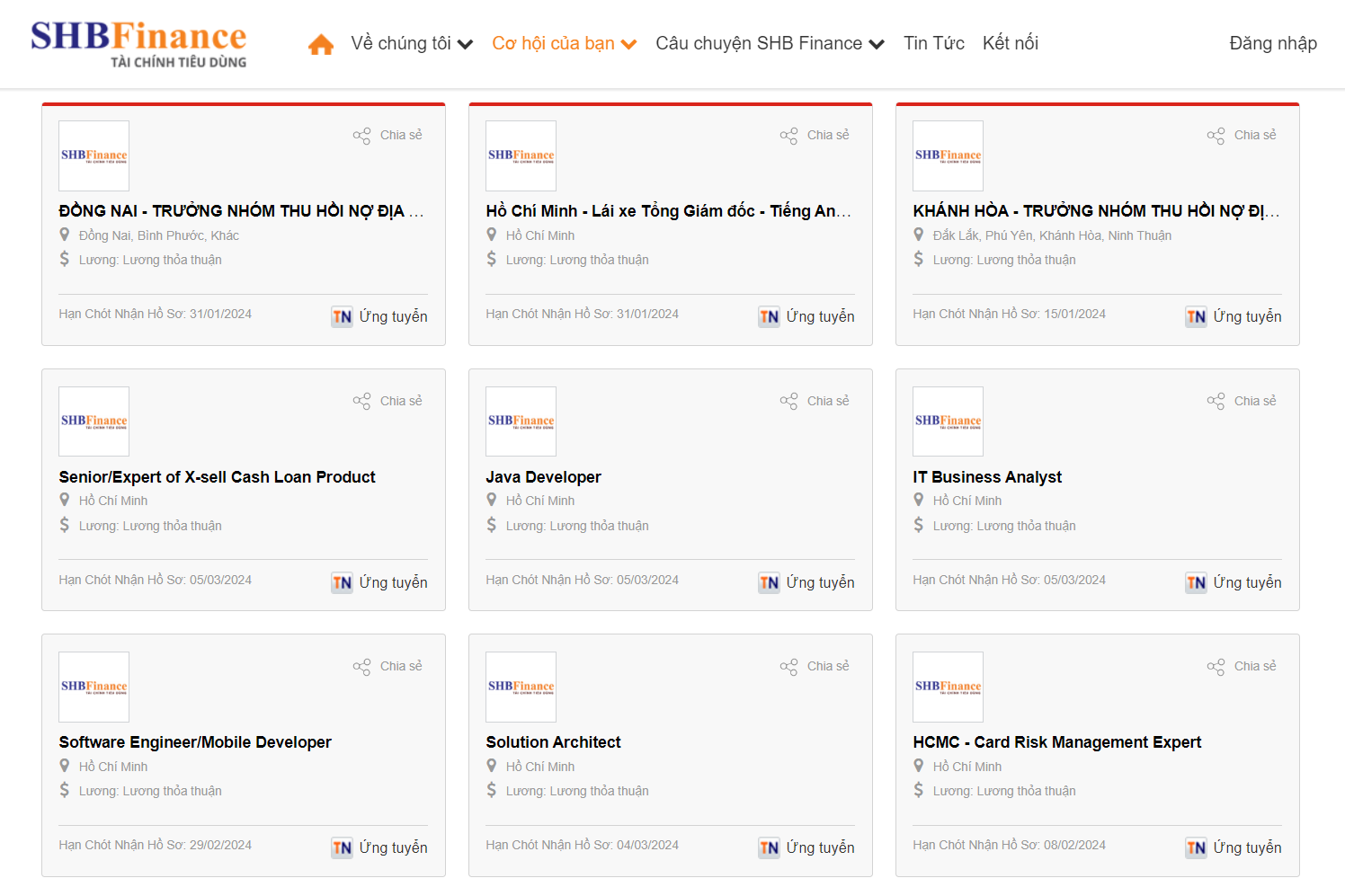This screenshot has height=896, width=1345.
Task: Open the Solution Architect job title
Action: 554,742
